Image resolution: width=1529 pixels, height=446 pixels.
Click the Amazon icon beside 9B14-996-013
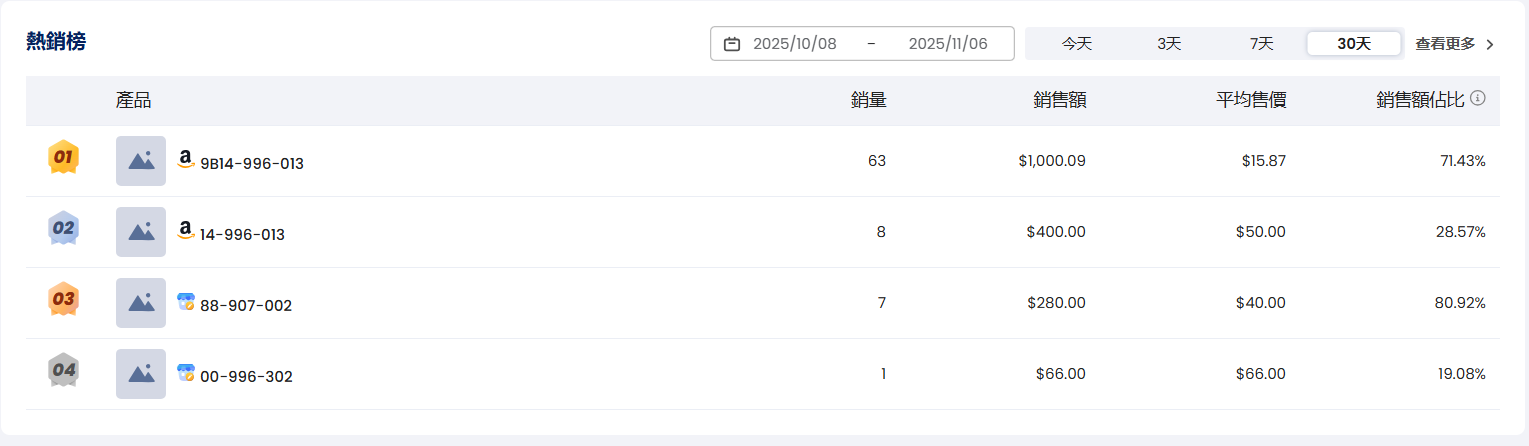(x=185, y=159)
